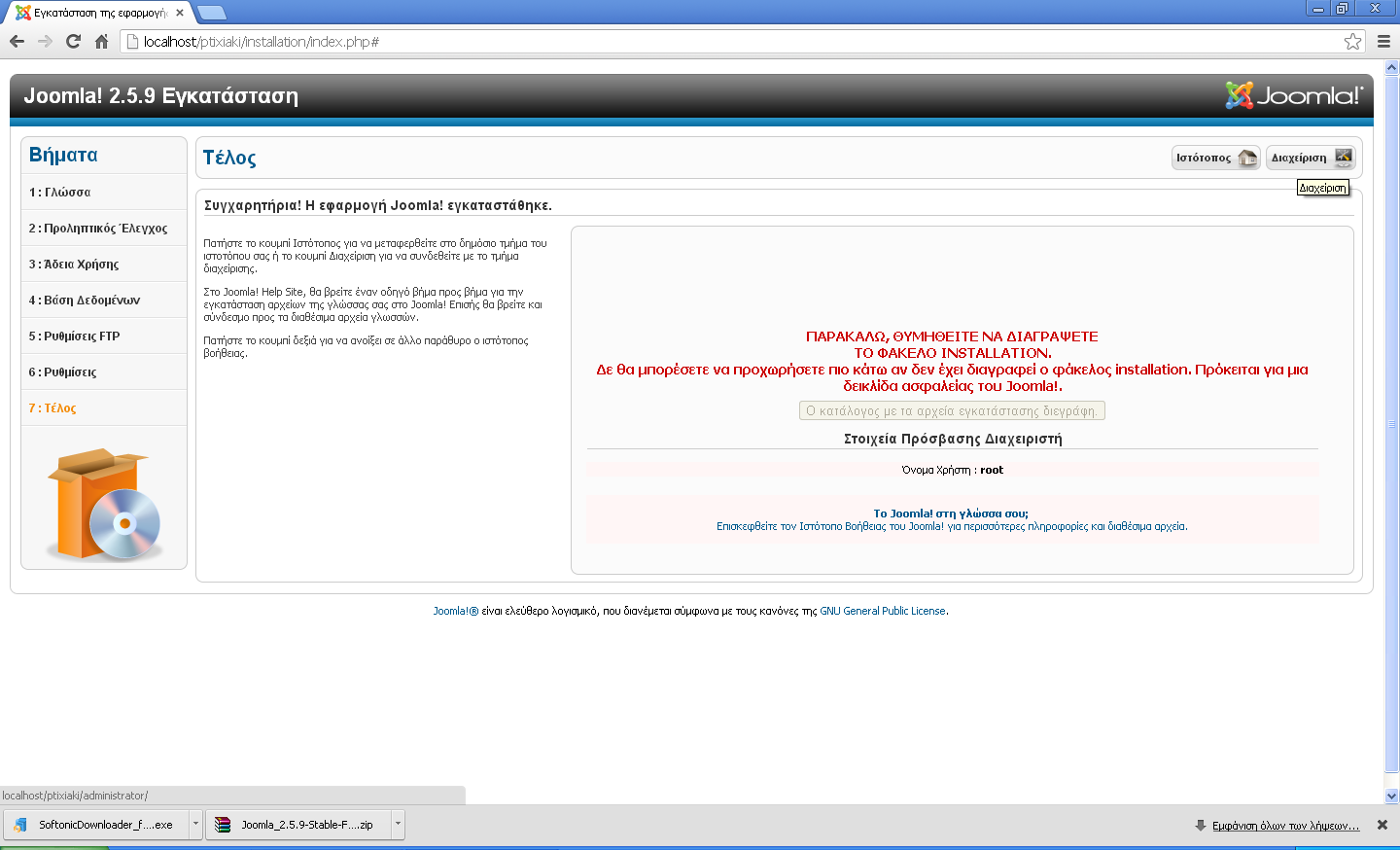The width and height of the screenshot is (1400, 850).
Task: Open Joomla zip download options arrow
Action: 398,825
